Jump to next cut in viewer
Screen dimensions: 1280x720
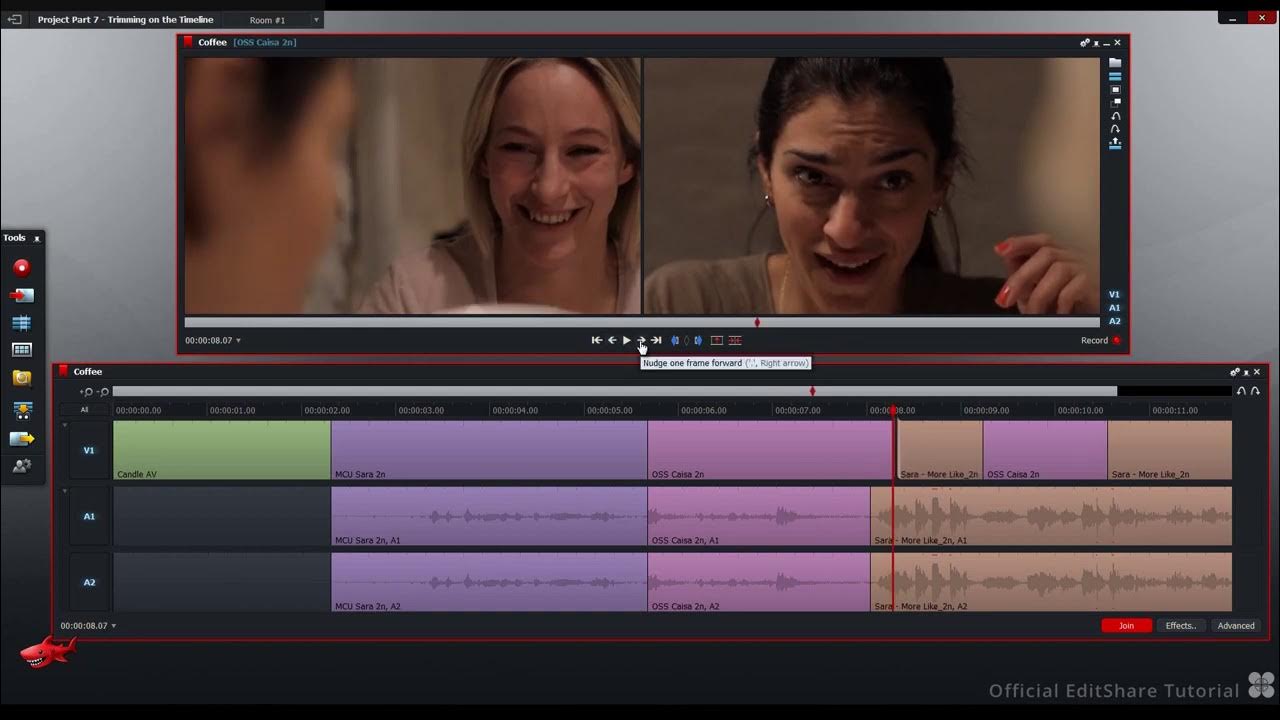coord(656,340)
